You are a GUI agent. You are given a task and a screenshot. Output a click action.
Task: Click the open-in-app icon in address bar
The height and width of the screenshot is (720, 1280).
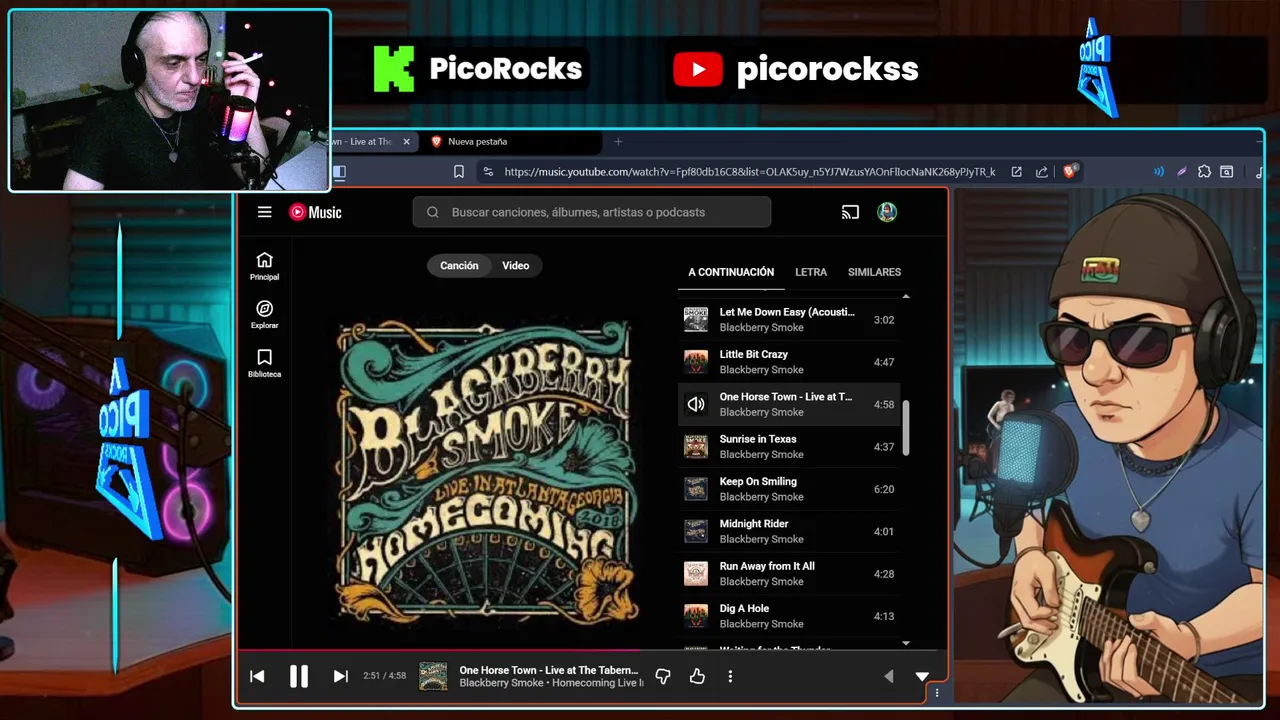pyautogui.click(x=1016, y=172)
